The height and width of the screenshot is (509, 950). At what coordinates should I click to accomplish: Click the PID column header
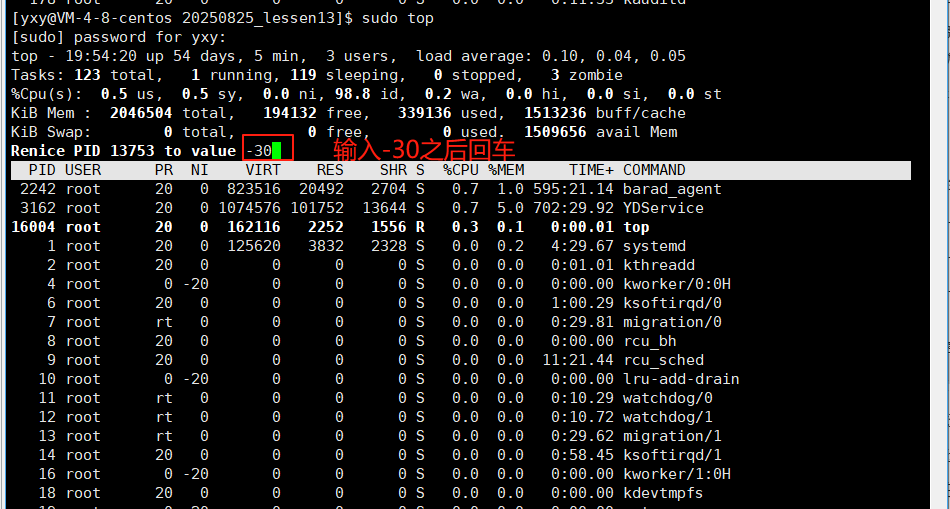click(x=41, y=170)
